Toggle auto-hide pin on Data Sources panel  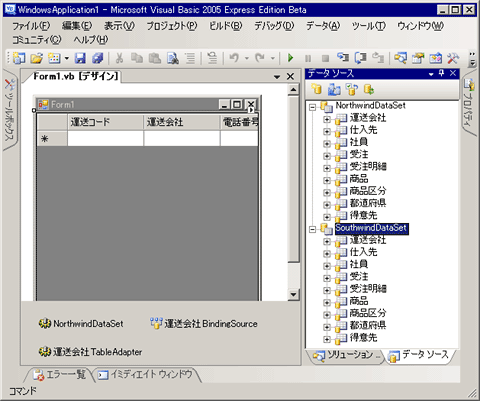tap(442, 73)
